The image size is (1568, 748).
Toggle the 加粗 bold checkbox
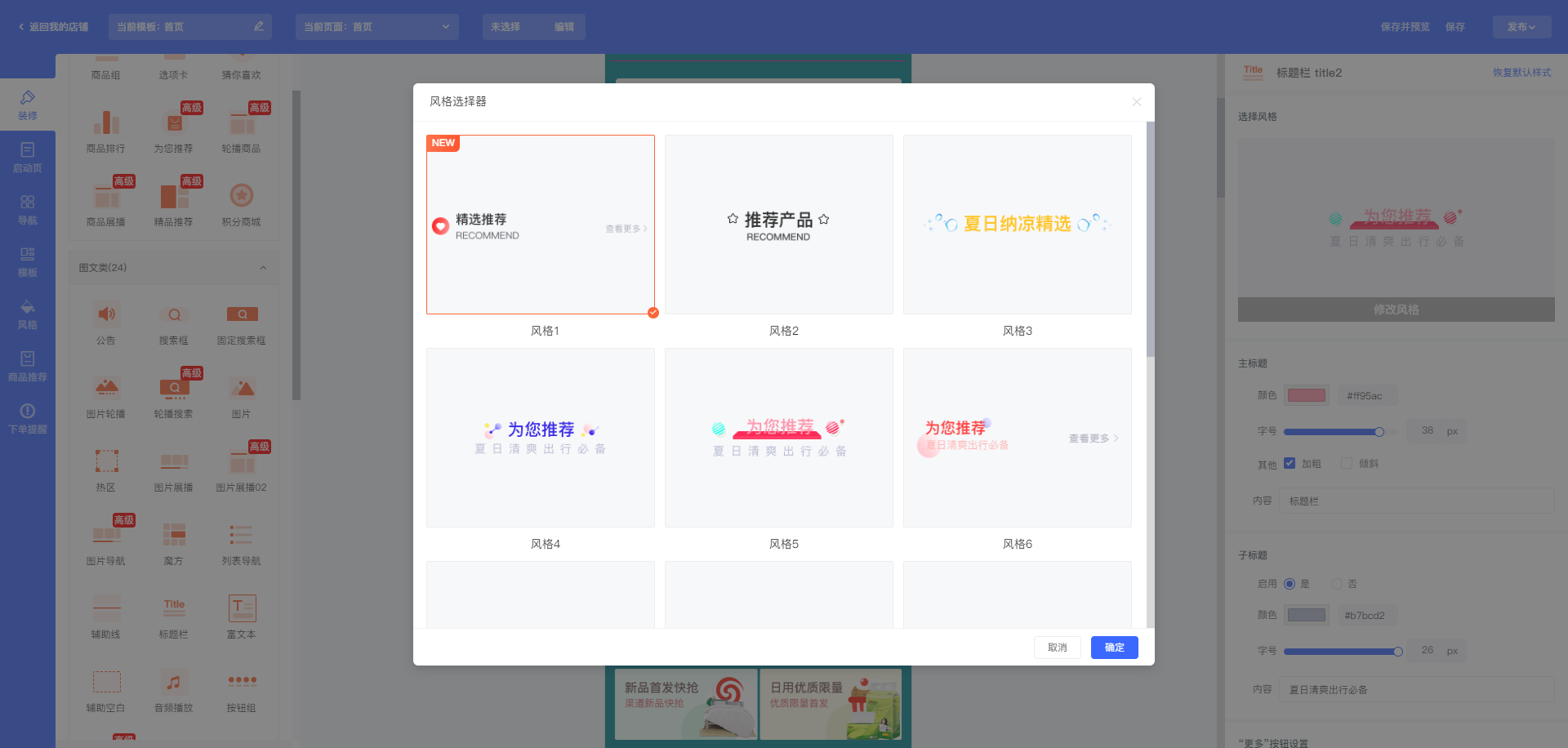point(1290,463)
